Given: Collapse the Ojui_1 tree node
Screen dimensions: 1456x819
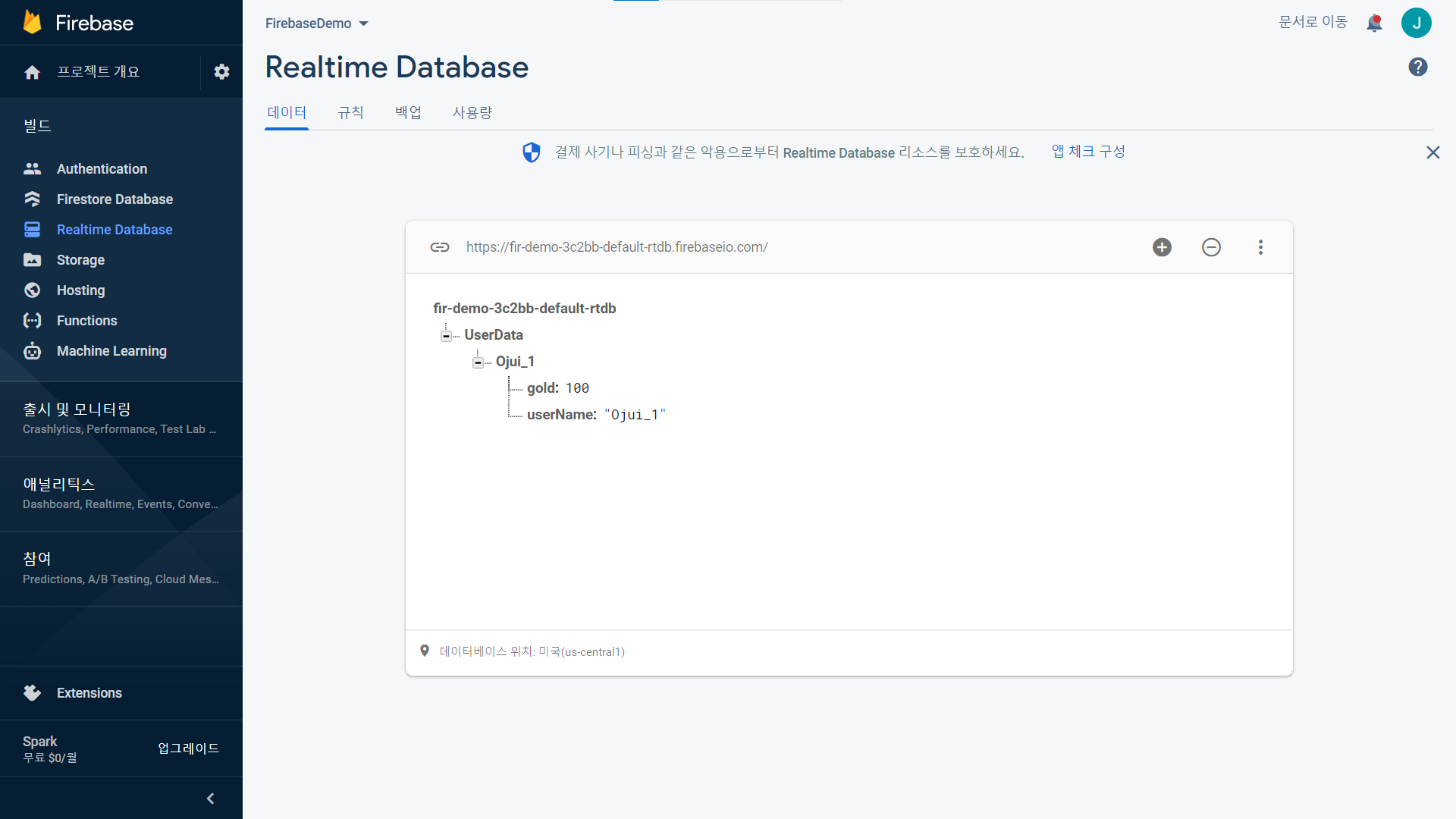Looking at the screenshot, I should (x=478, y=362).
